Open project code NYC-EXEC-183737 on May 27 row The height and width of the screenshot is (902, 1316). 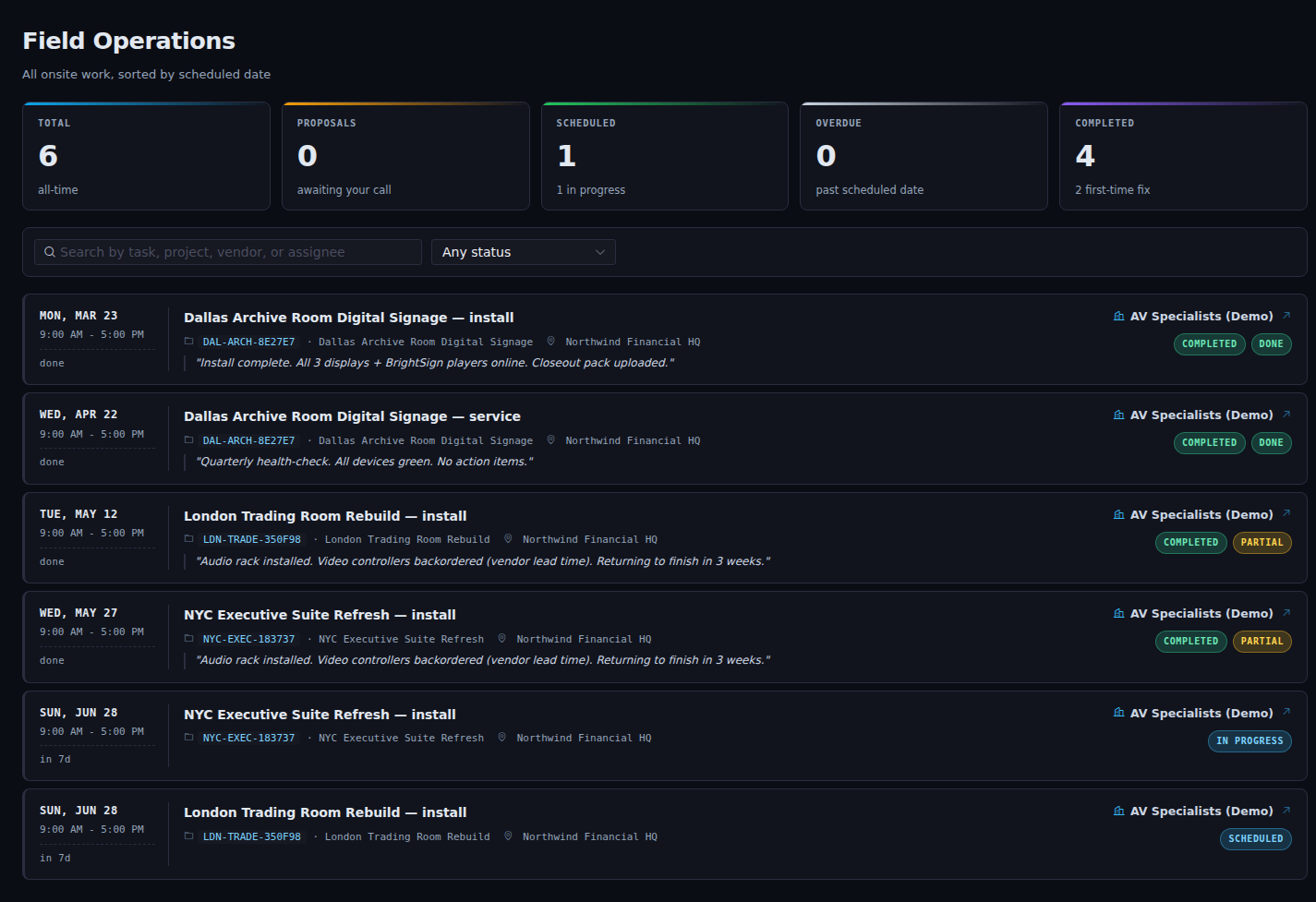(x=249, y=639)
